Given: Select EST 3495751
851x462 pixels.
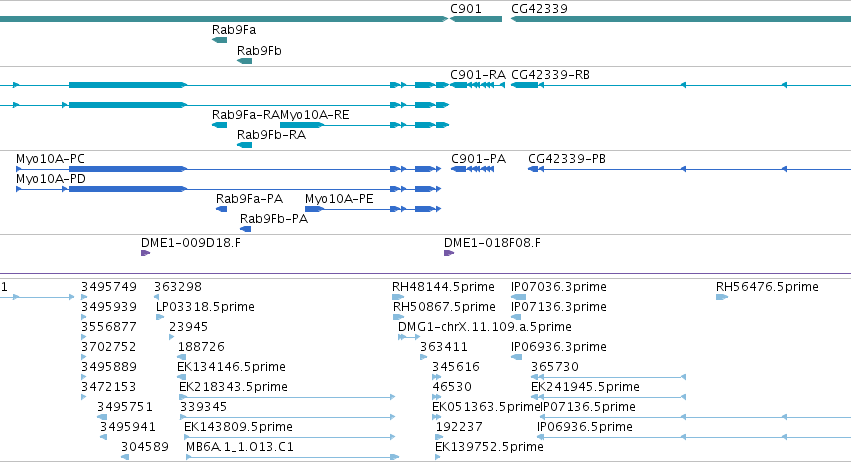Looking at the screenshot, I should (x=125, y=407).
